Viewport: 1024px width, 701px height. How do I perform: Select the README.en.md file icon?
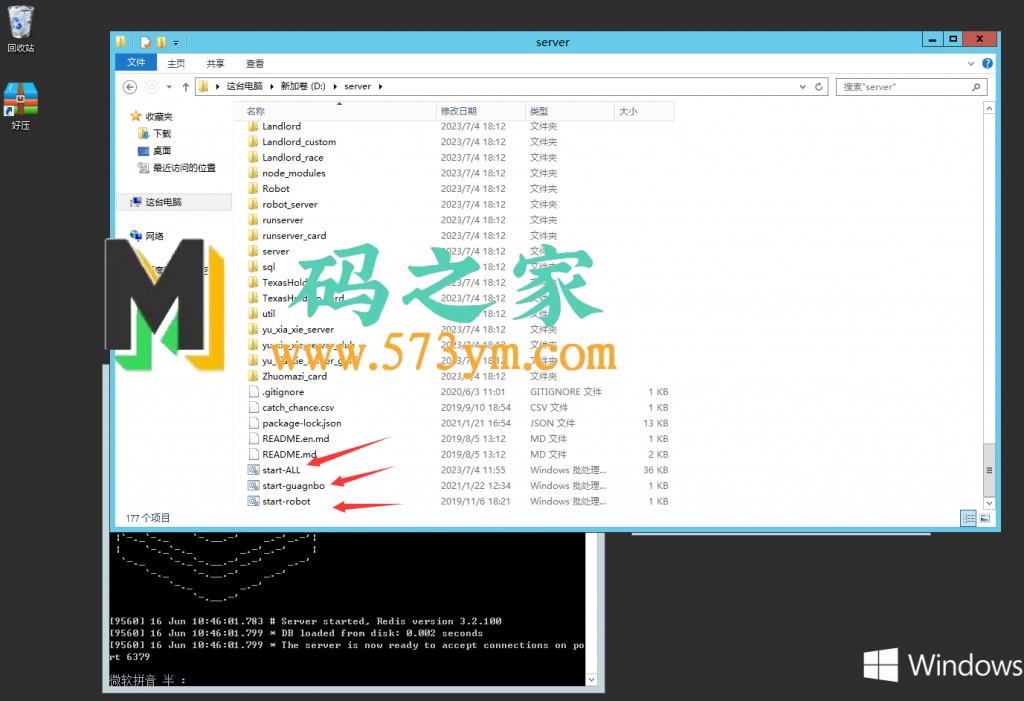(x=253, y=439)
